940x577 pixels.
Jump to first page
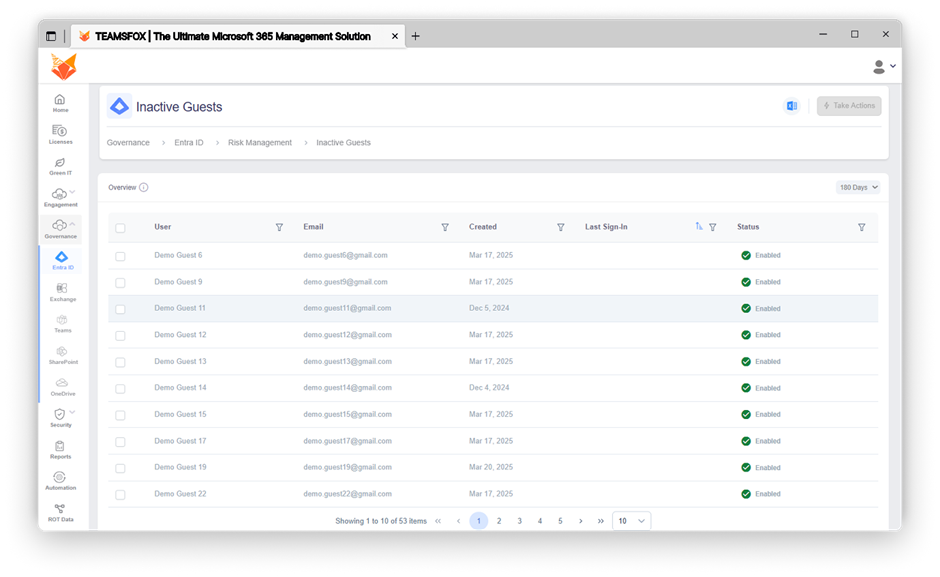[438, 521]
